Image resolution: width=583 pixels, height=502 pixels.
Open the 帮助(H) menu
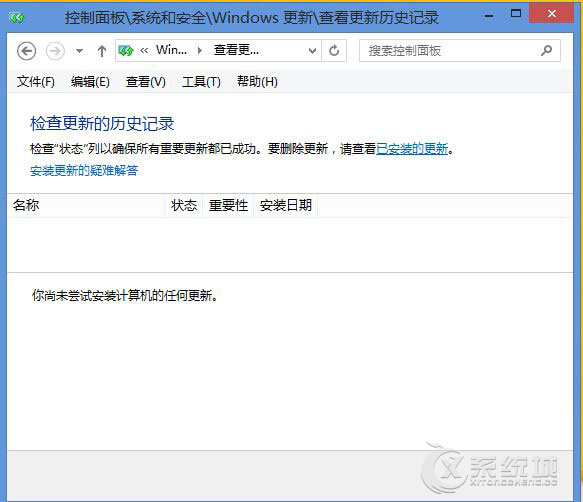pos(257,81)
